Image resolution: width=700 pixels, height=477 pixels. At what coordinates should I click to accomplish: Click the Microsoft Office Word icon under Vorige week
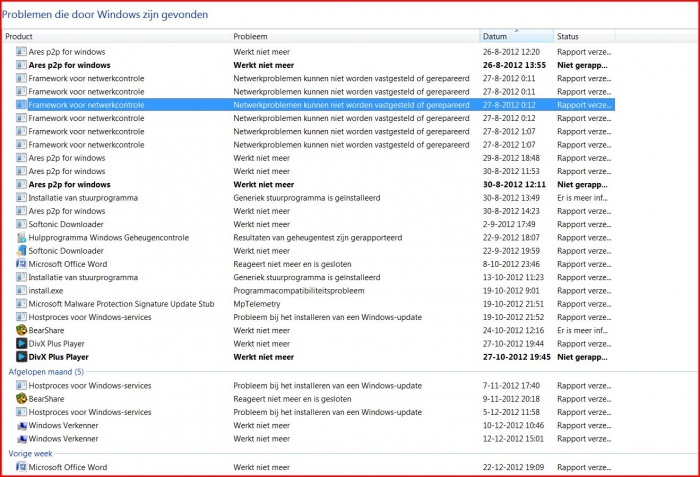21,467
